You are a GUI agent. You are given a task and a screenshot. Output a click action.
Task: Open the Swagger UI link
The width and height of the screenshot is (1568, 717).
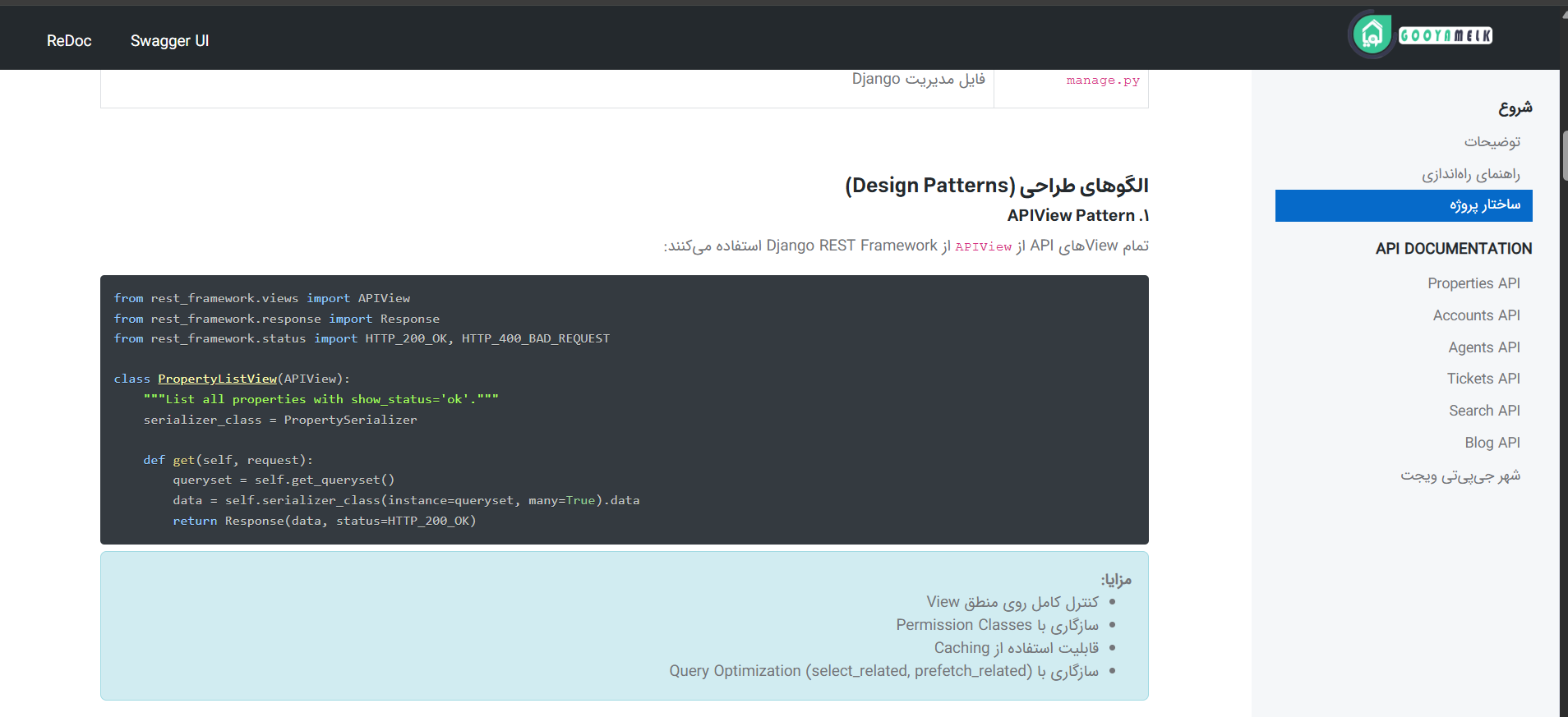(x=169, y=41)
